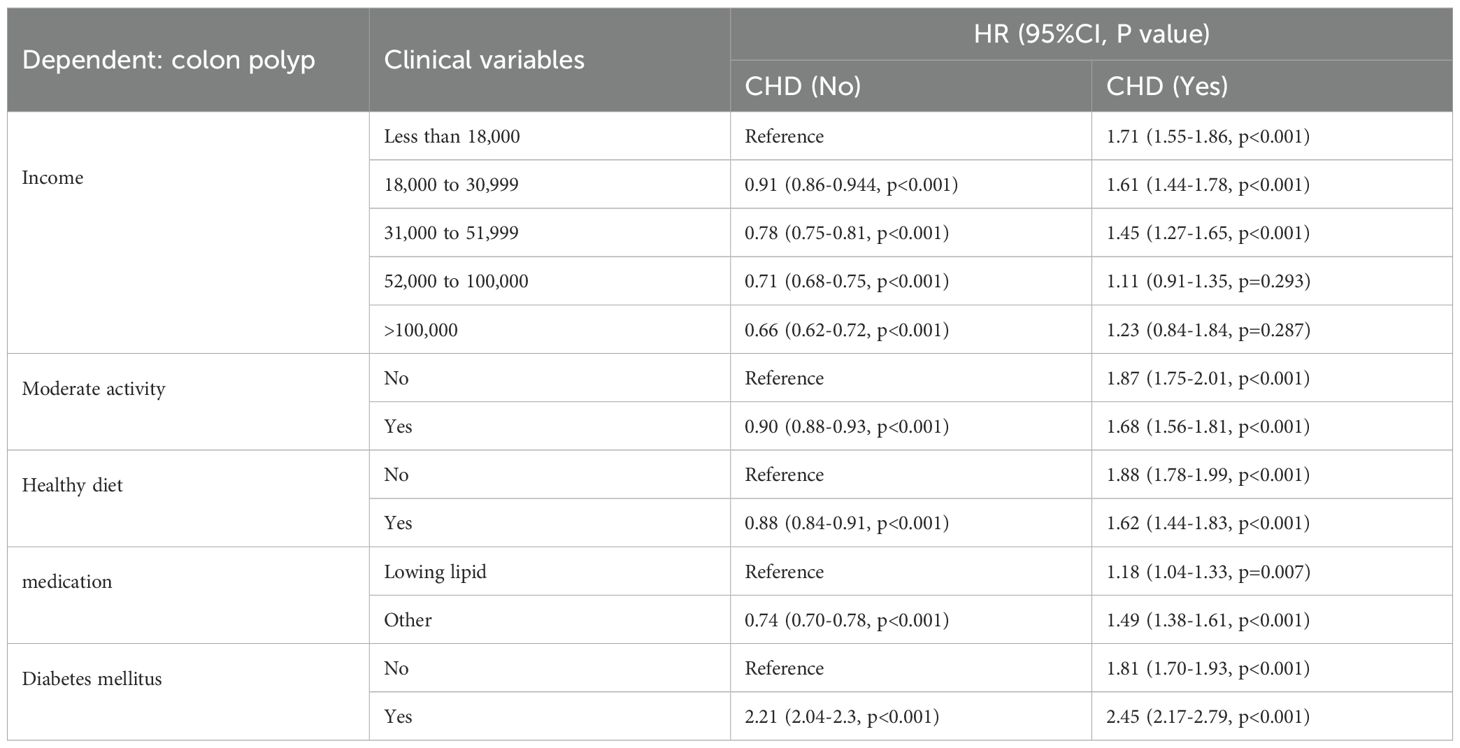
Task: Click the '>100,000' income category cell
Action: coord(421,329)
